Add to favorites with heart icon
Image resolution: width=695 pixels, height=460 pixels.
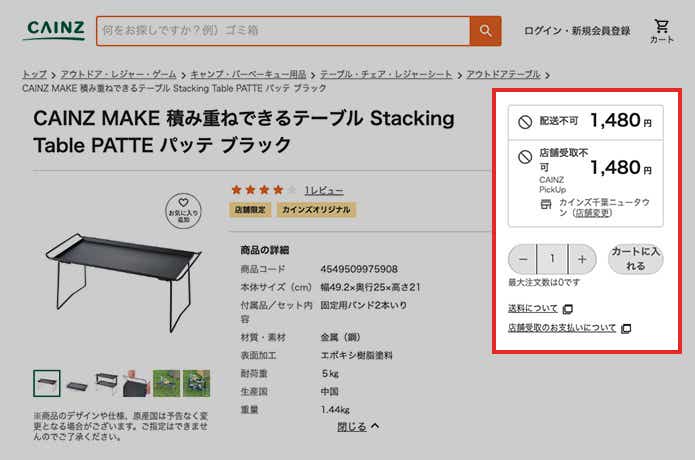pos(183,211)
